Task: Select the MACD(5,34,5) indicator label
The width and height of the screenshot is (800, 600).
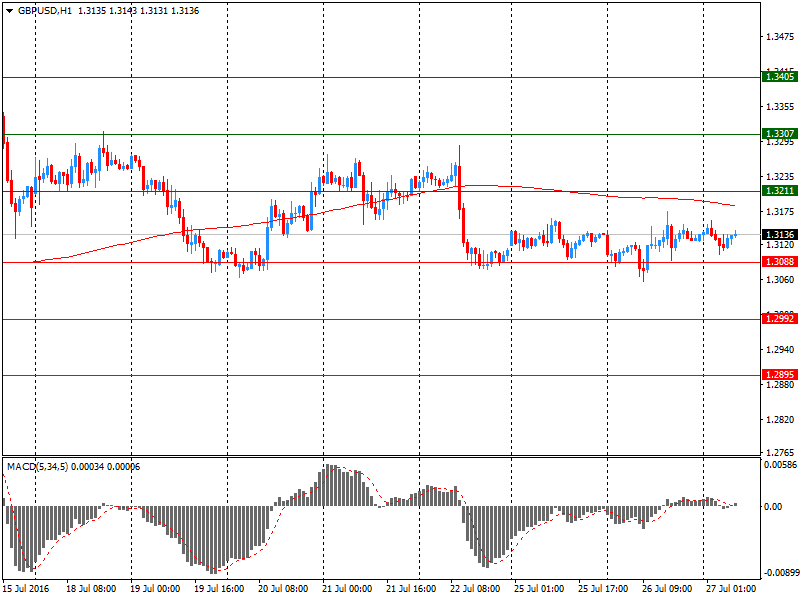Action: coord(37,467)
